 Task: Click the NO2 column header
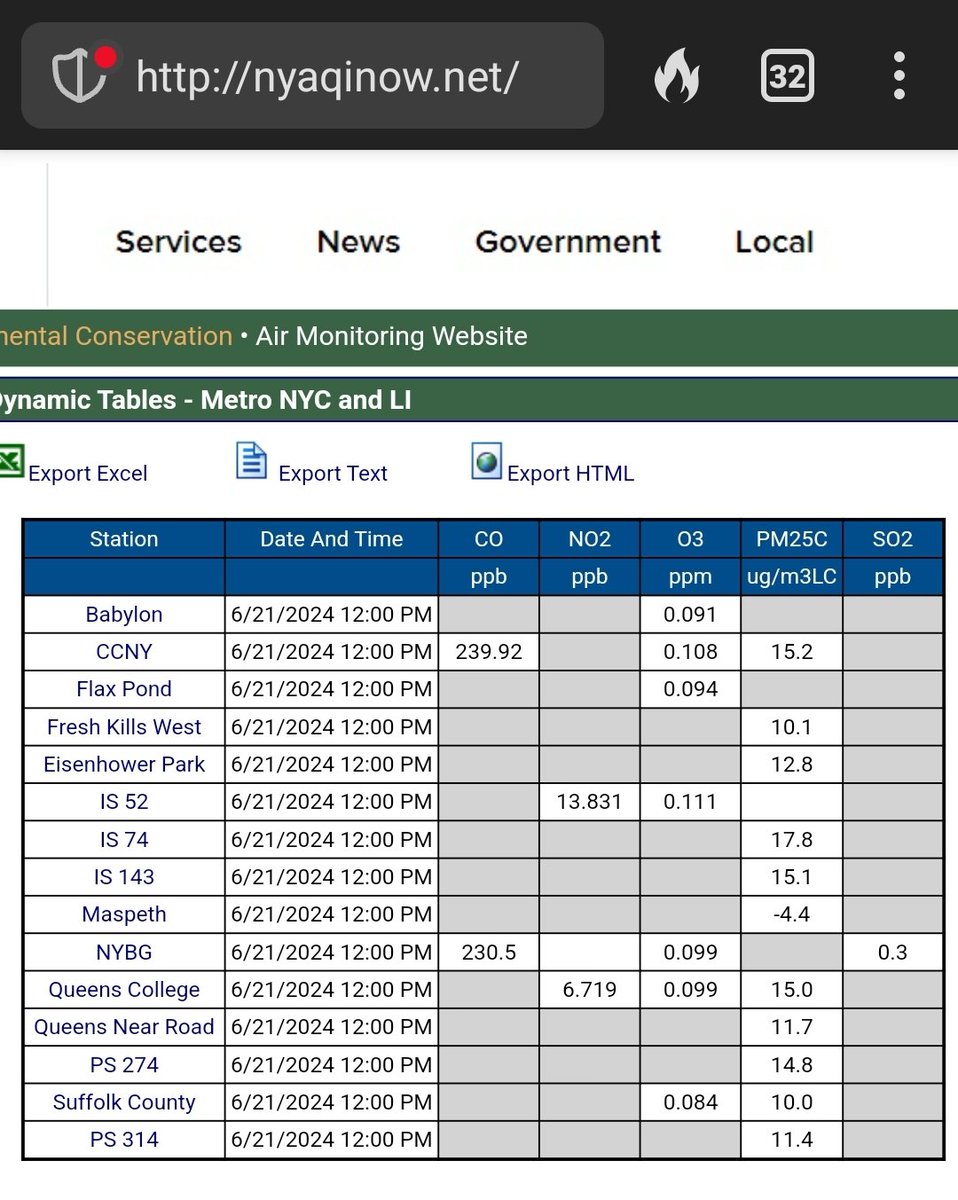[589, 539]
